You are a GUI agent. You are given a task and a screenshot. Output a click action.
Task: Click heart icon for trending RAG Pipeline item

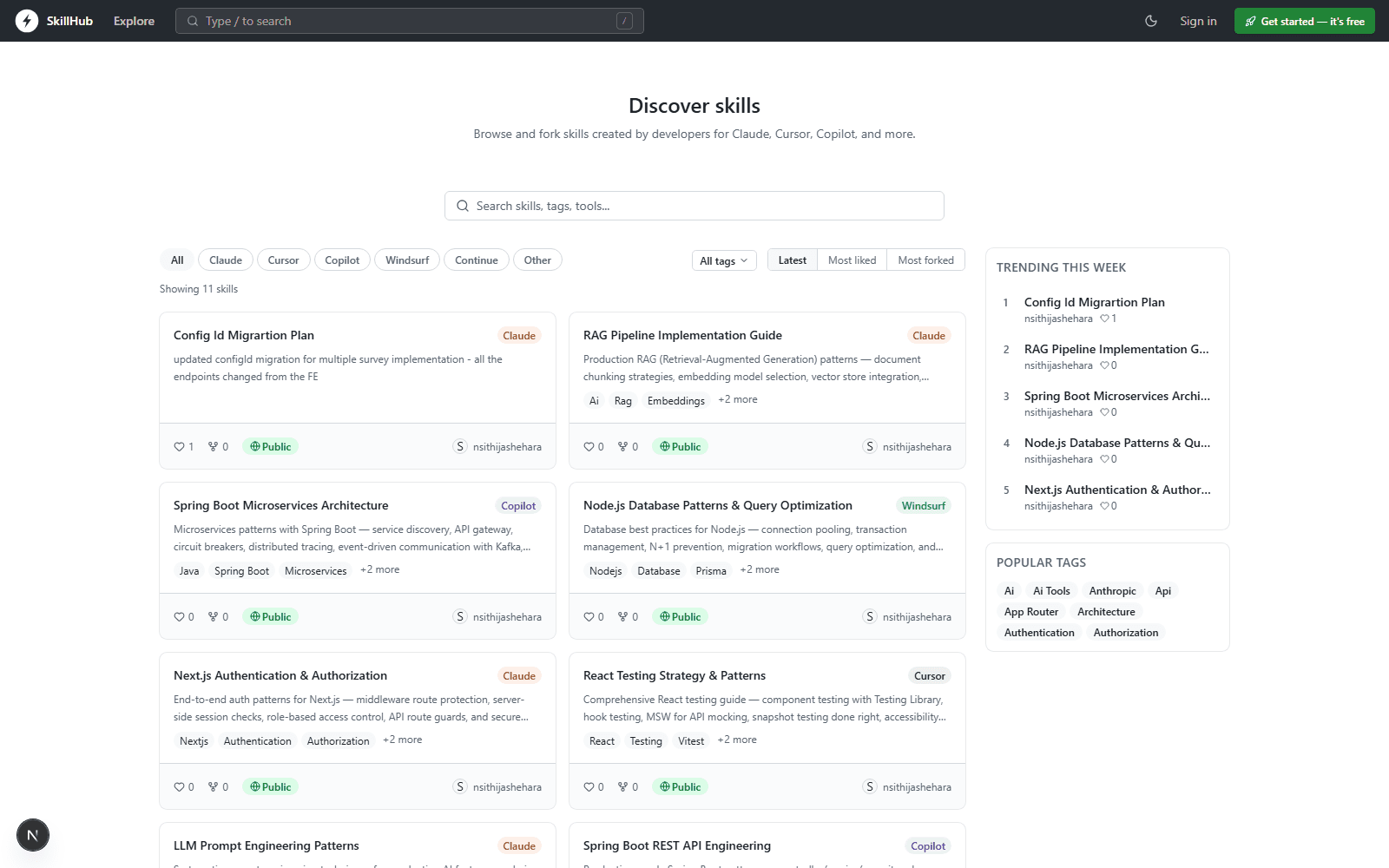coord(1104,365)
